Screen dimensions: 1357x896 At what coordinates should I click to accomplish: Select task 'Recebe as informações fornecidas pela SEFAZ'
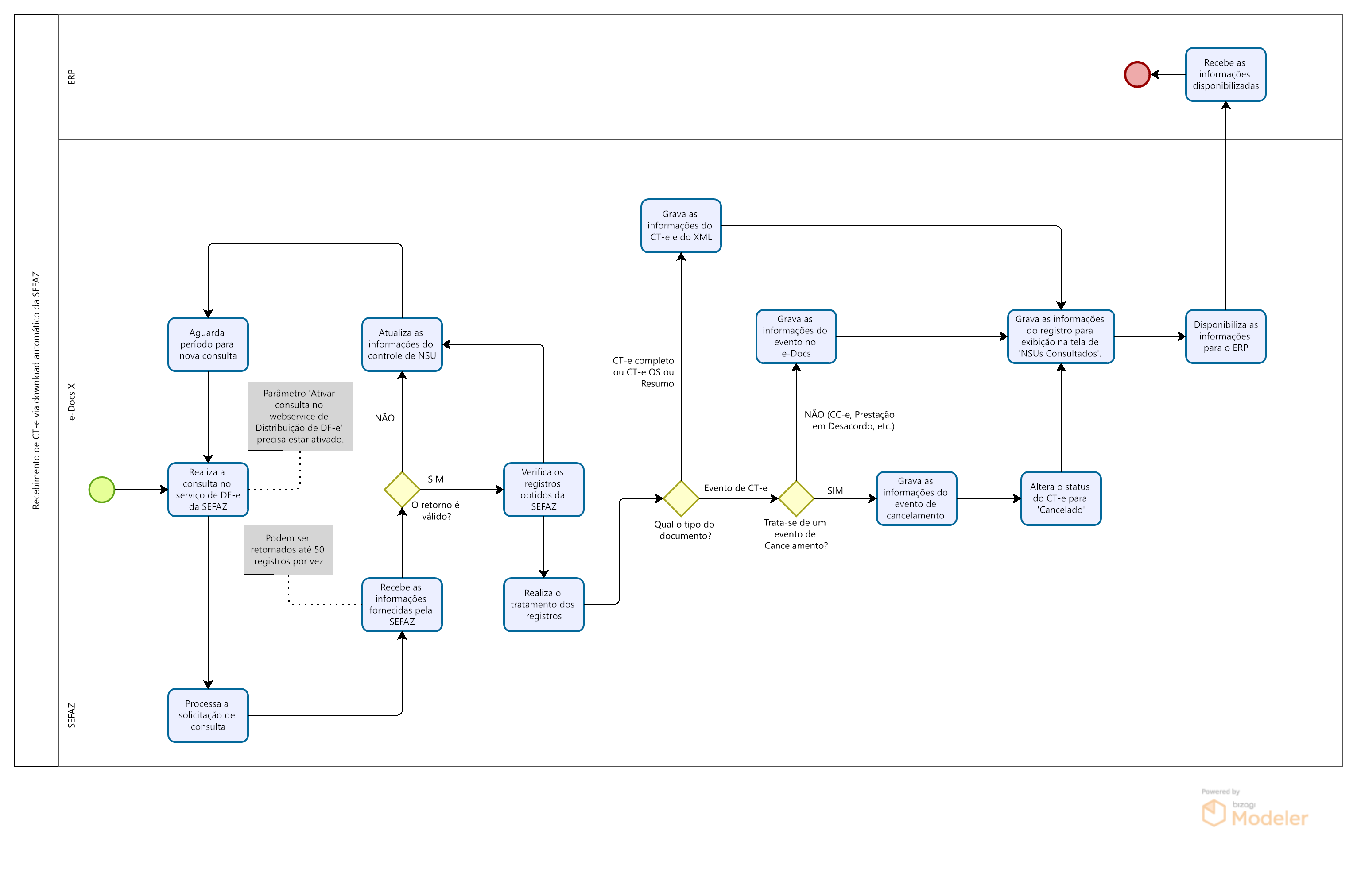tap(402, 605)
